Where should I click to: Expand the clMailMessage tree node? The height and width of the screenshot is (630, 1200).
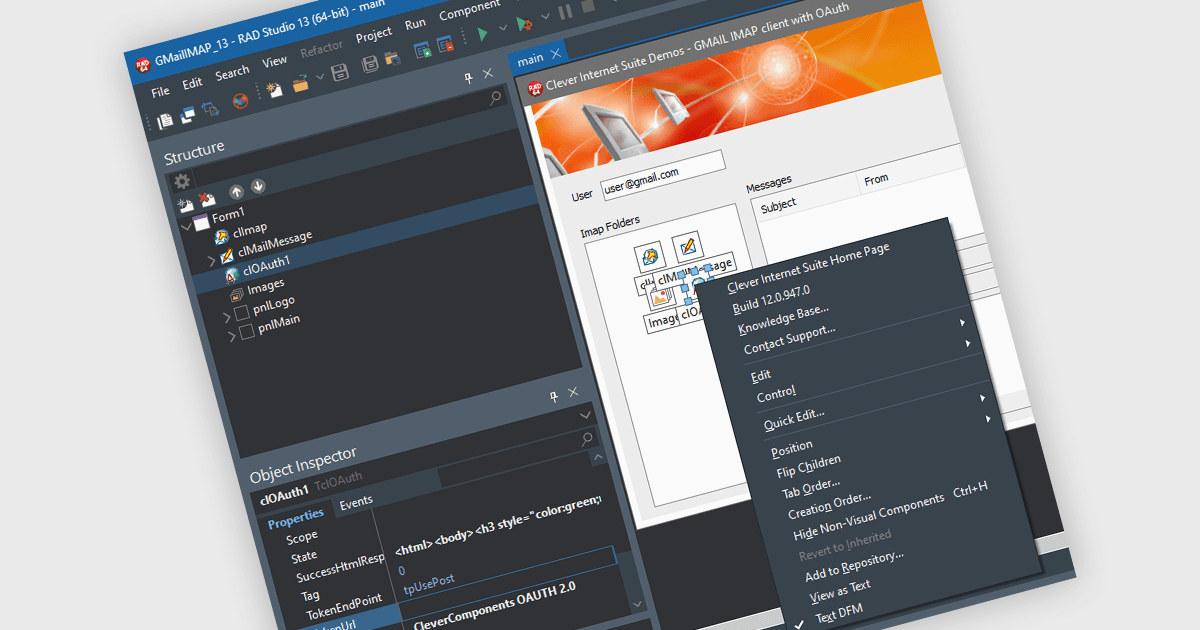point(212,260)
